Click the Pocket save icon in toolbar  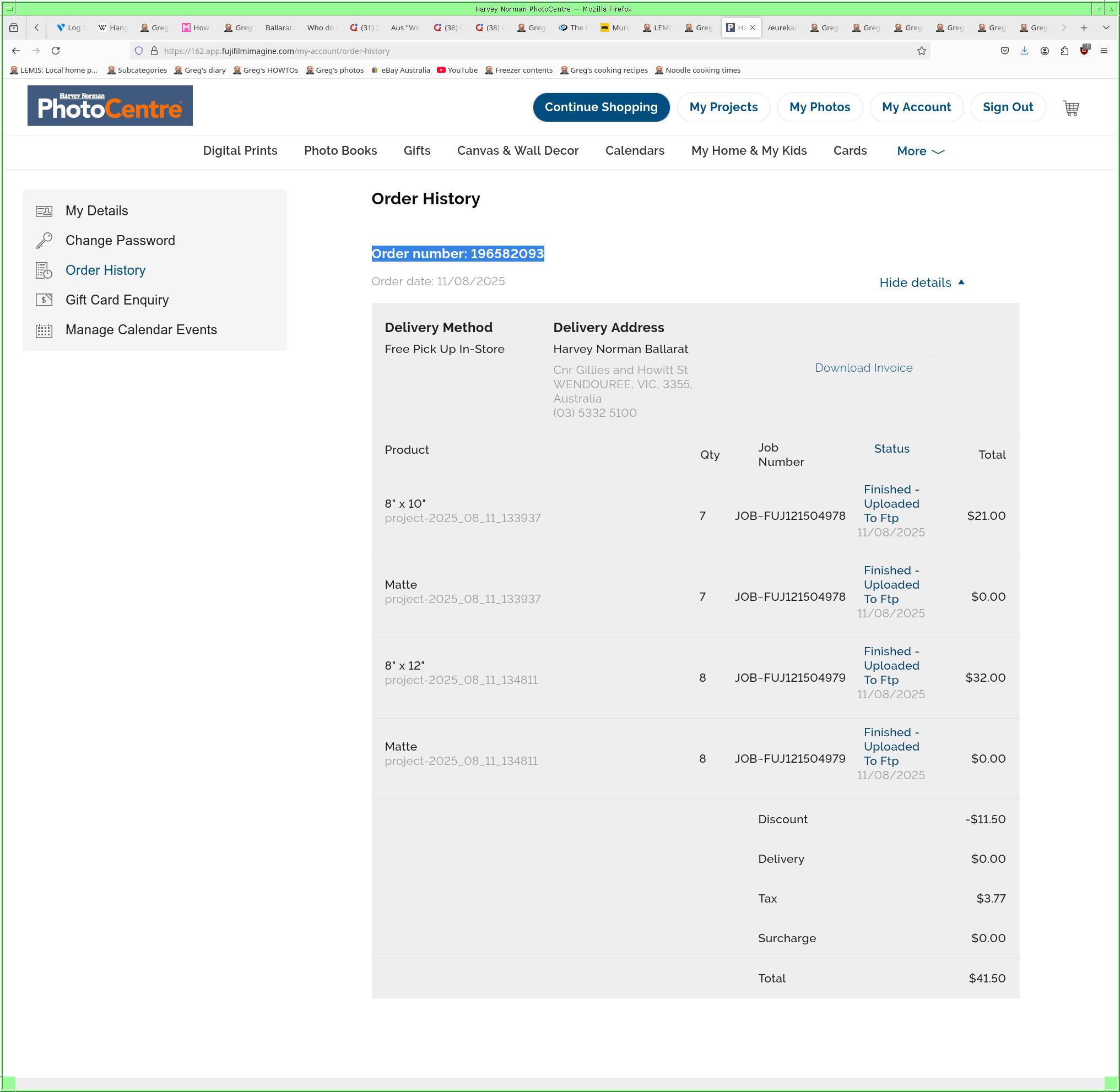(x=1005, y=51)
